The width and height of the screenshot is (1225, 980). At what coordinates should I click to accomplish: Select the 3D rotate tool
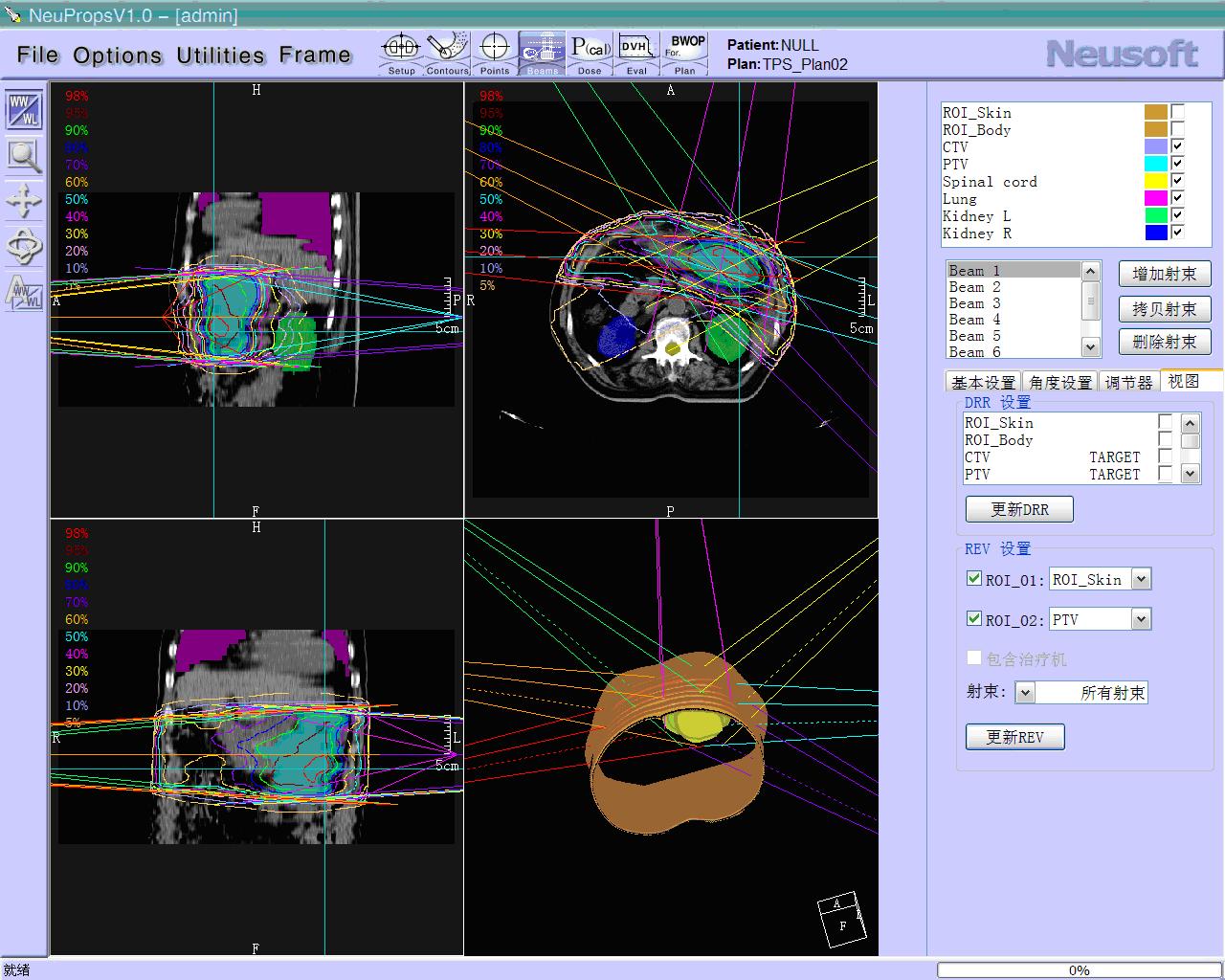(24, 247)
